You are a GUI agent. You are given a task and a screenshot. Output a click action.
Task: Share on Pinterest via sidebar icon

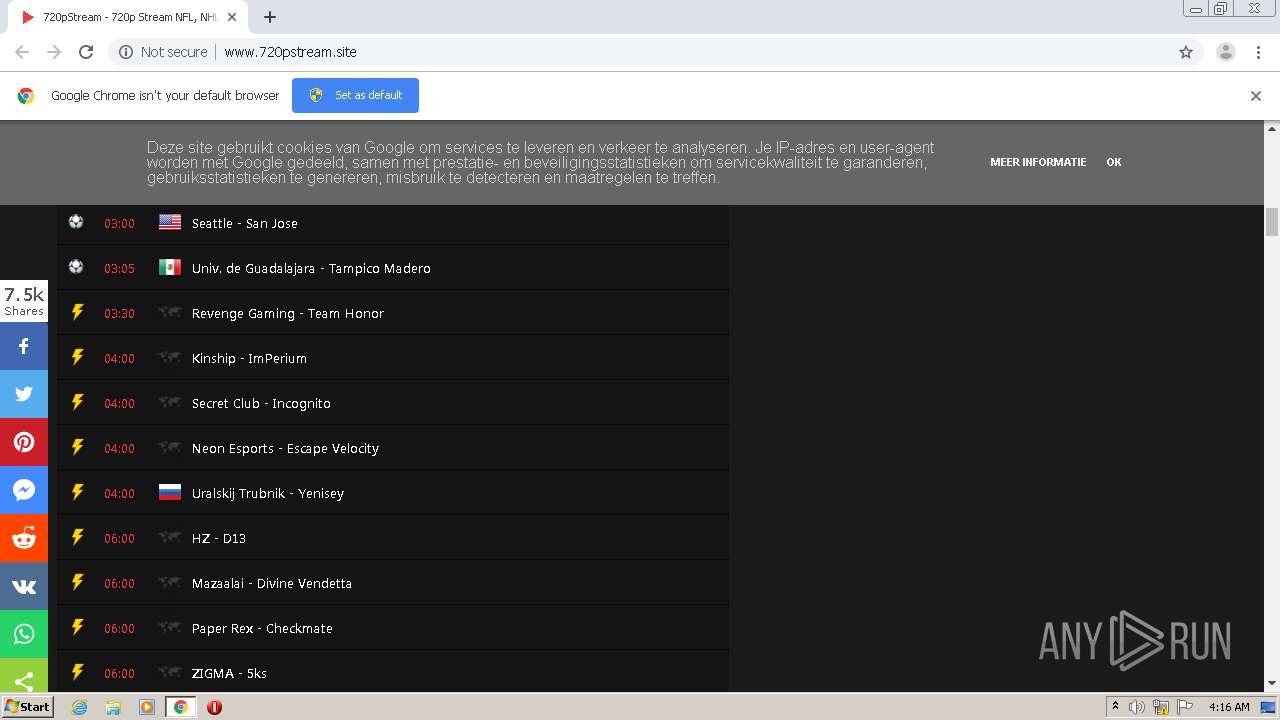[24, 442]
